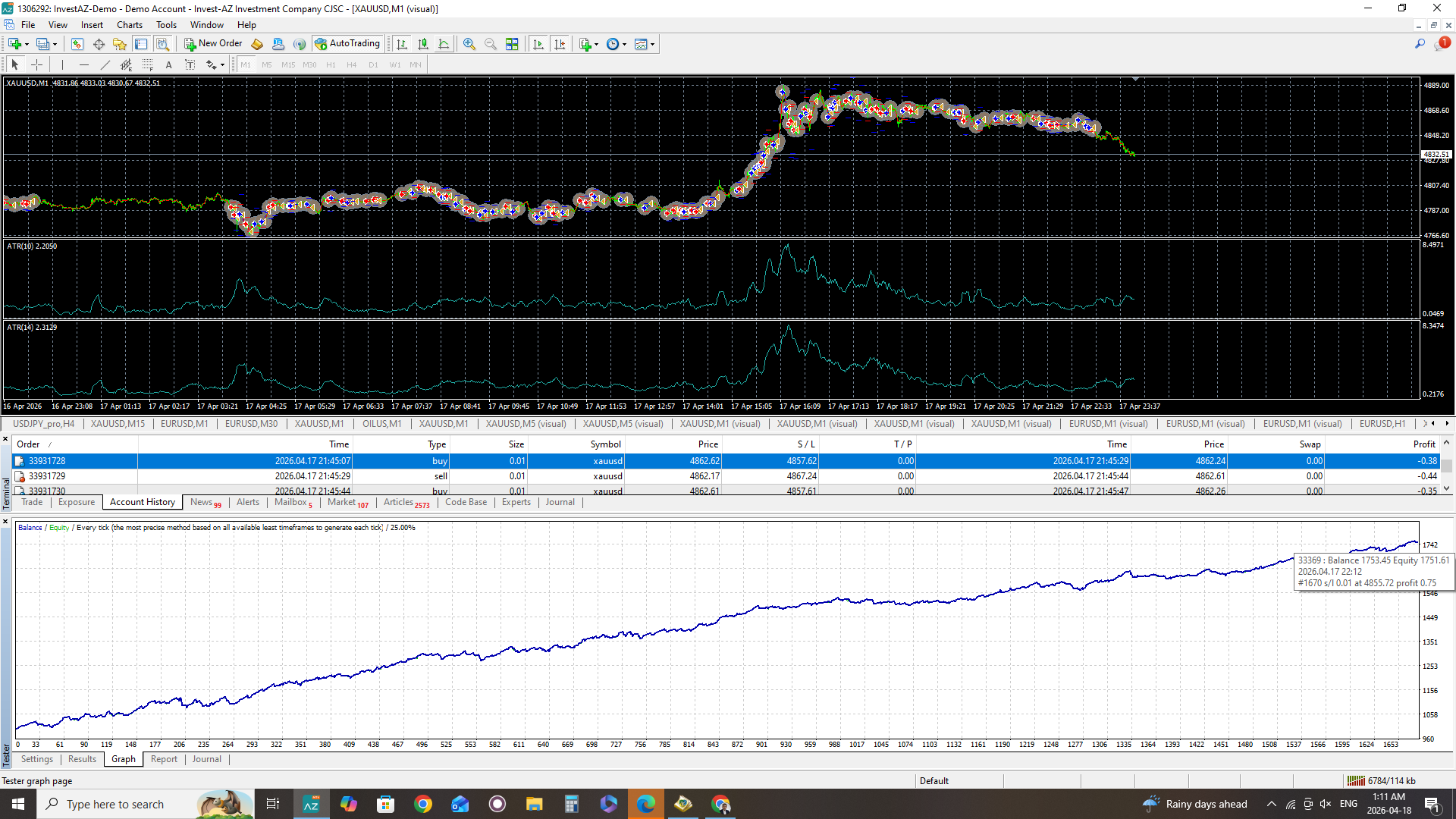Click the New Order button
The width and height of the screenshot is (1456, 819).
(x=213, y=44)
